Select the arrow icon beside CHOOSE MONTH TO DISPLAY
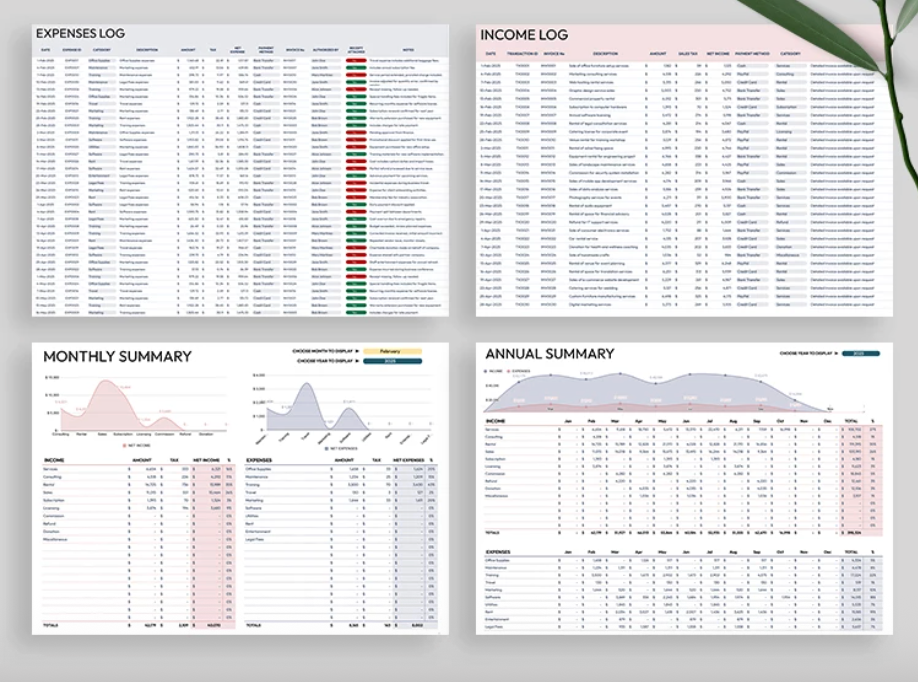This screenshot has width=918, height=682. [x=357, y=351]
